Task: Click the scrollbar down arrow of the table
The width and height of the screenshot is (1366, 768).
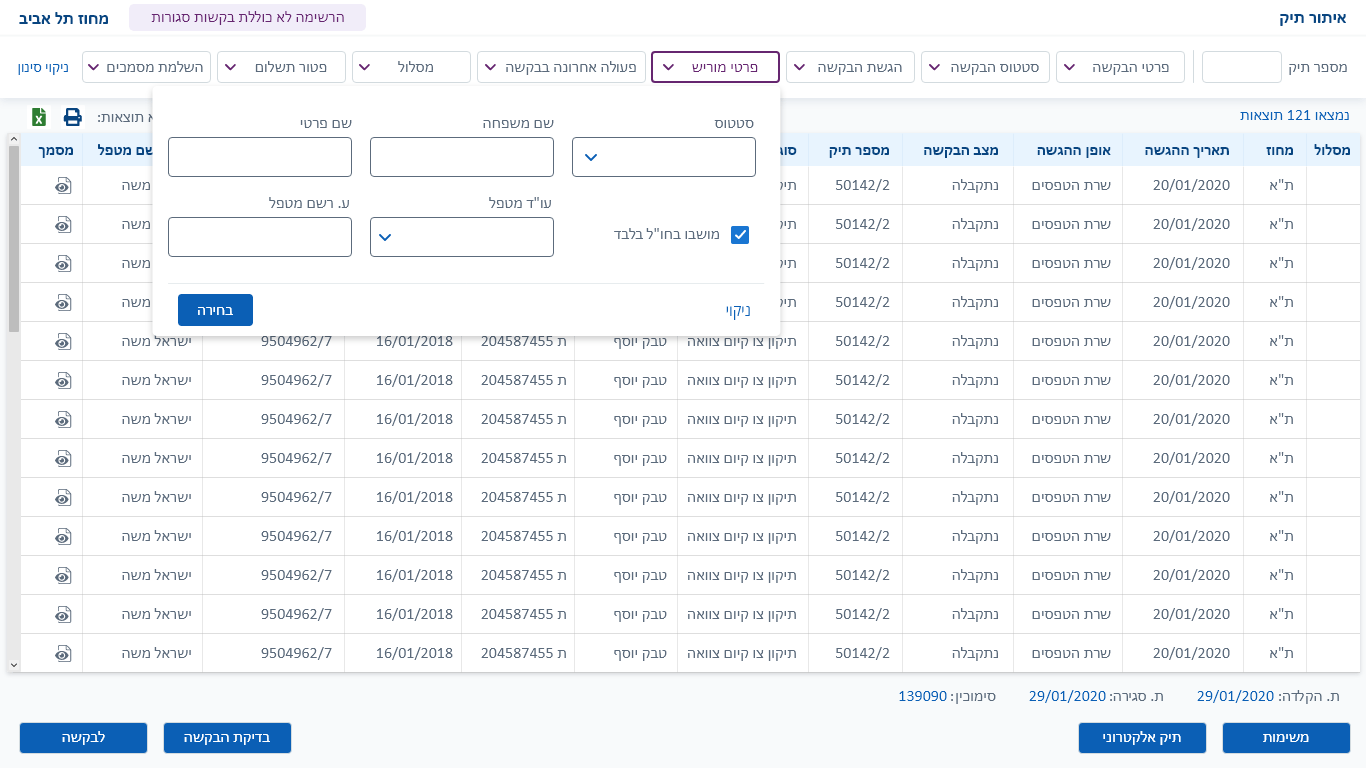Action: click(13, 664)
